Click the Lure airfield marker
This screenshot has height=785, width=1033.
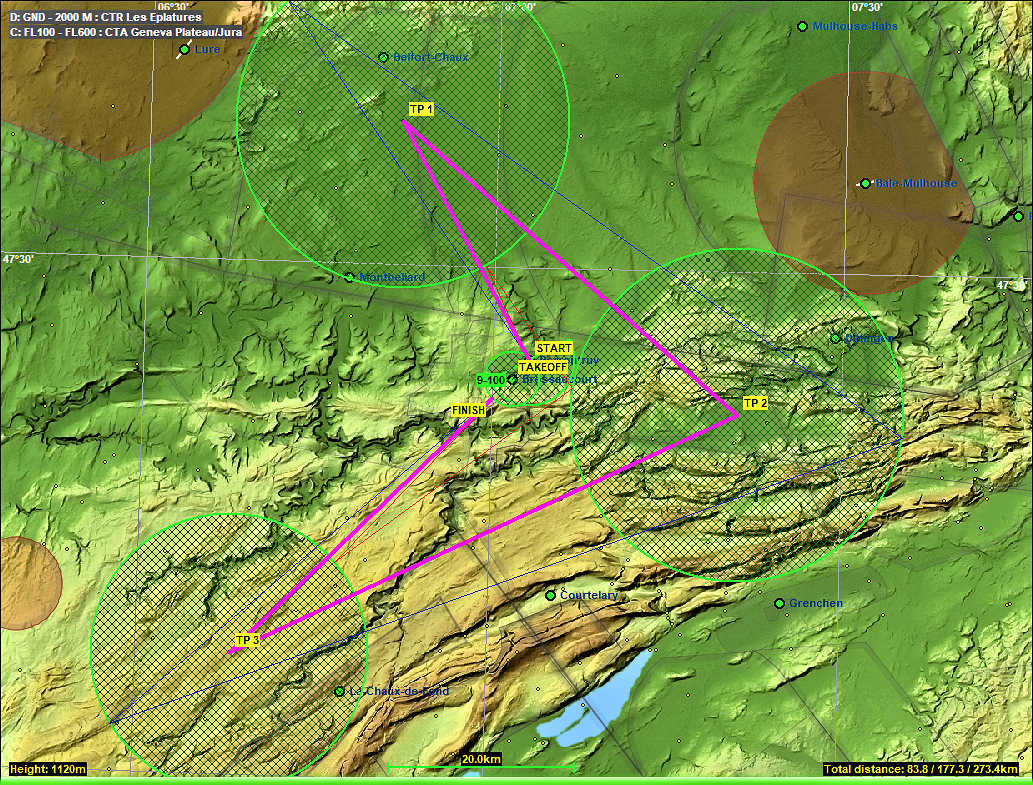click(x=184, y=49)
